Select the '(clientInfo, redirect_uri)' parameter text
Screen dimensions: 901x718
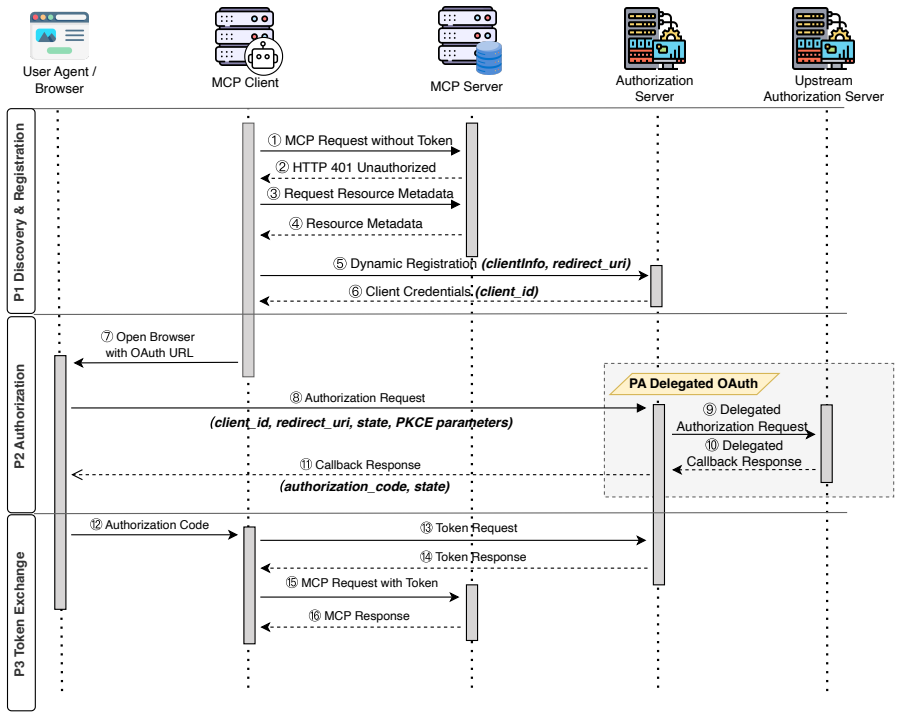tap(556, 264)
